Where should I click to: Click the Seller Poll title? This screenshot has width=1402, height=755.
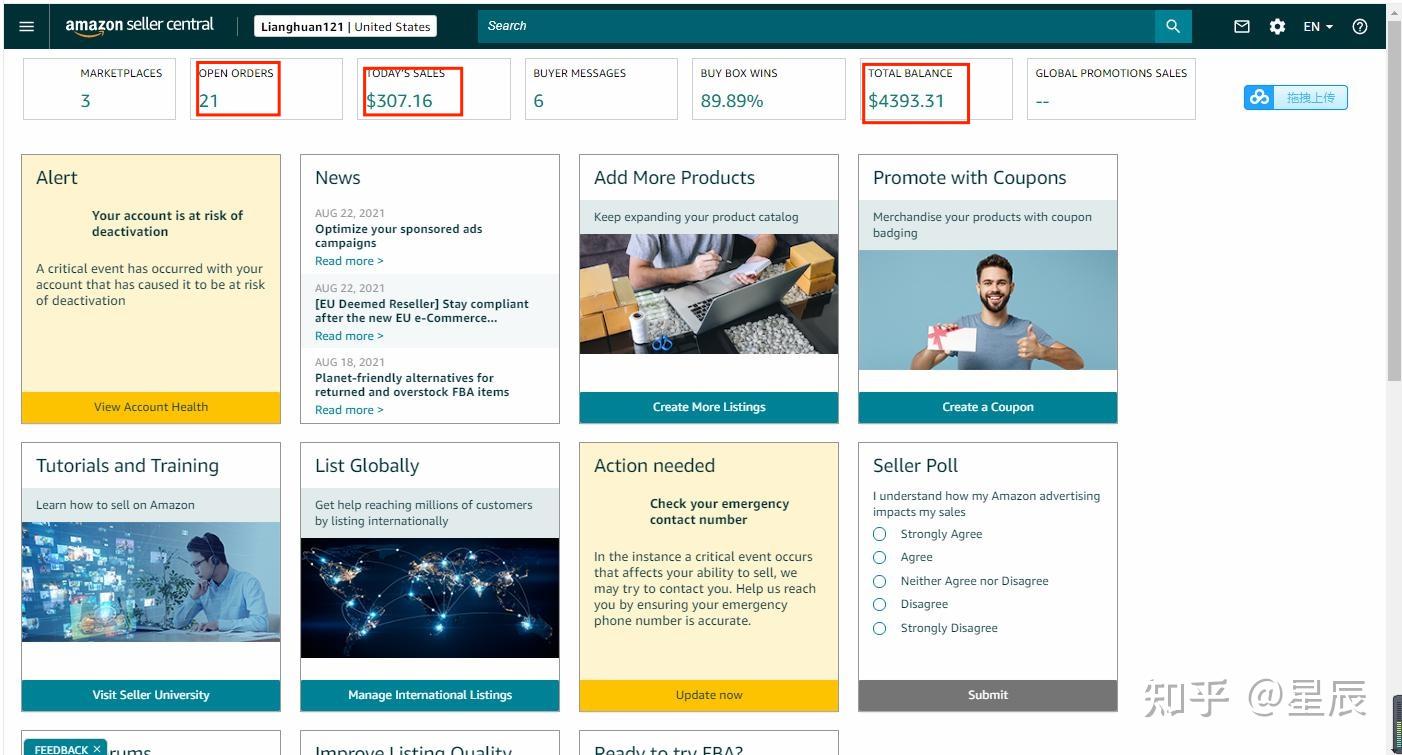pyautogui.click(x=915, y=466)
